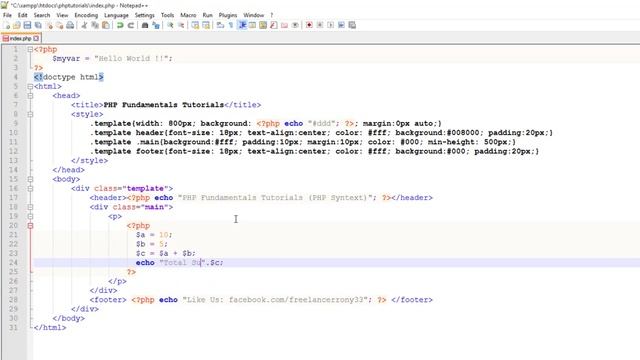
Task: Click the title text PHP Fundamentals Tutorials
Action: click(x=164, y=105)
